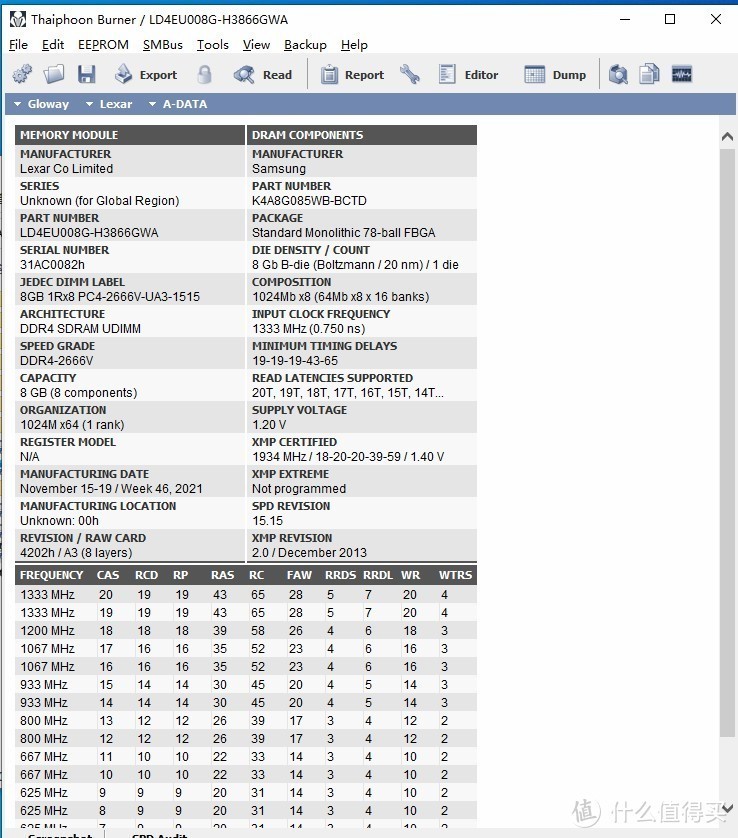The height and width of the screenshot is (838, 738).
Task: Click the WTRS column header
Action: coord(455,576)
